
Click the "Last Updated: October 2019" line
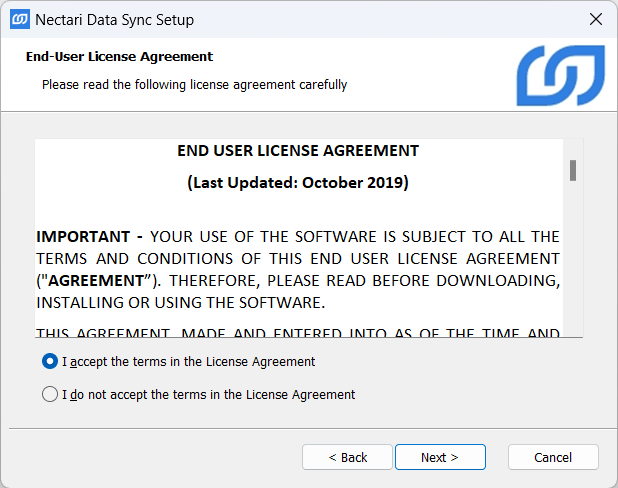298,183
